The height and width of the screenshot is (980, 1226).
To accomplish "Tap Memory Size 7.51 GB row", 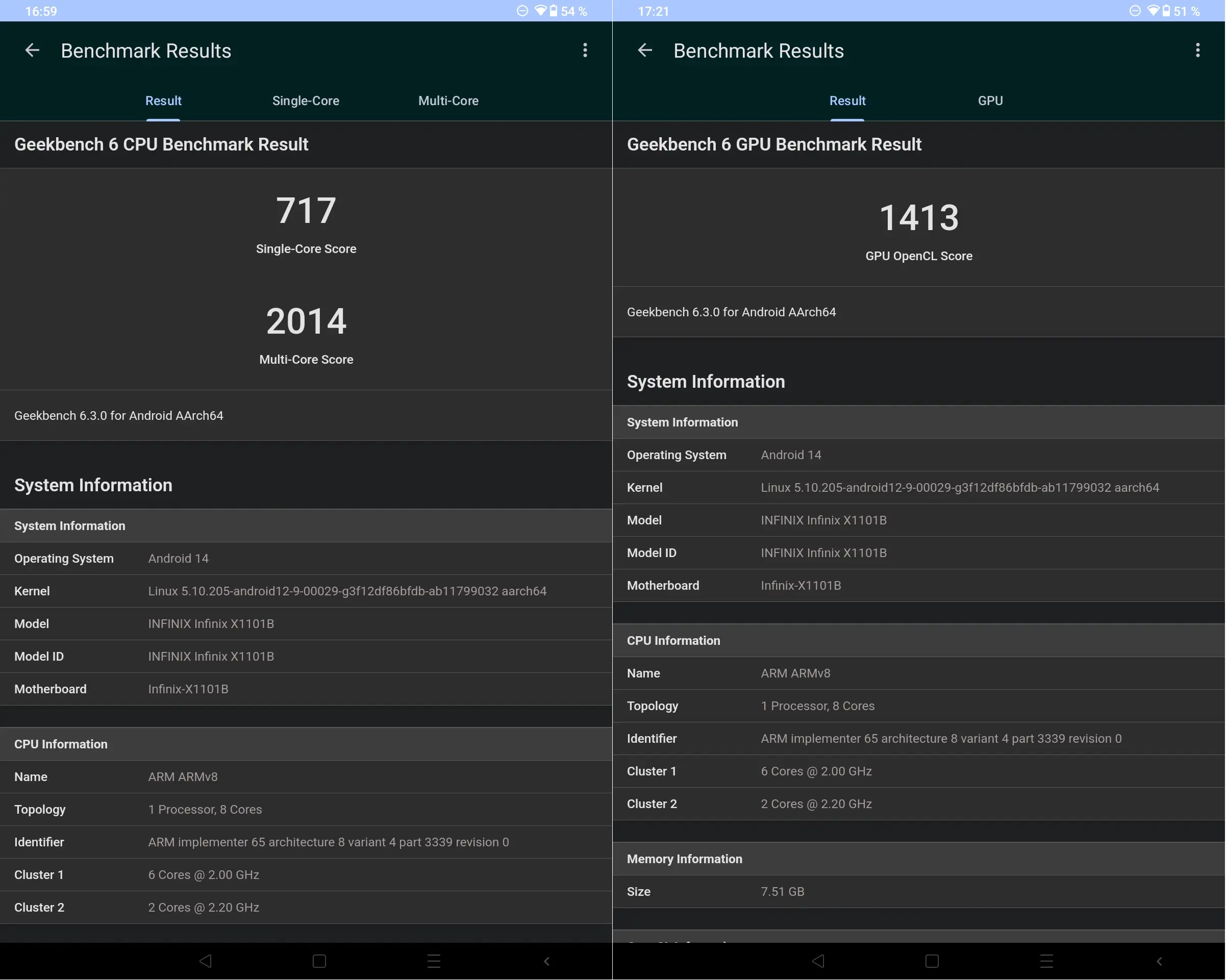I will click(919, 892).
